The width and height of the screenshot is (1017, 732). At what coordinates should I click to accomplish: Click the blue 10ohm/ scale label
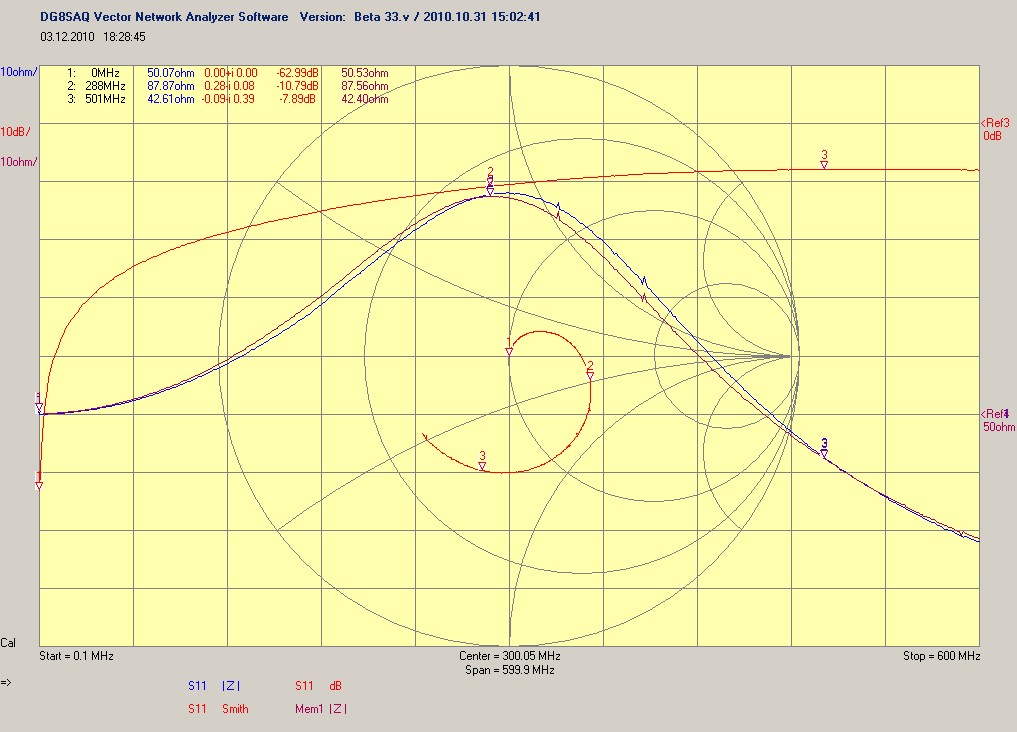tap(19, 72)
